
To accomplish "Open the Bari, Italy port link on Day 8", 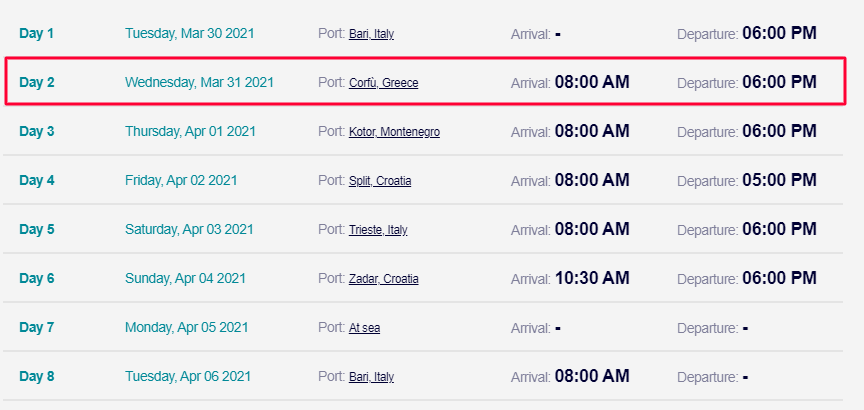I will coord(371,377).
